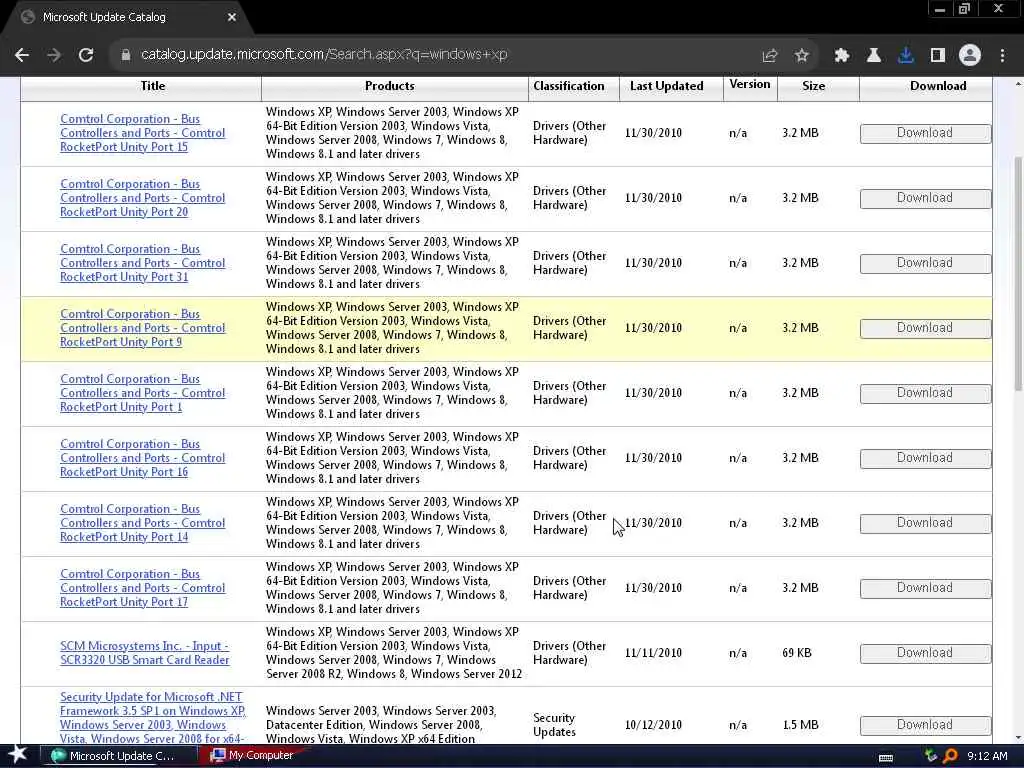The width and height of the screenshot is (1024, 768).
Task: Click the address bar URL
Action: coord(325,55)
